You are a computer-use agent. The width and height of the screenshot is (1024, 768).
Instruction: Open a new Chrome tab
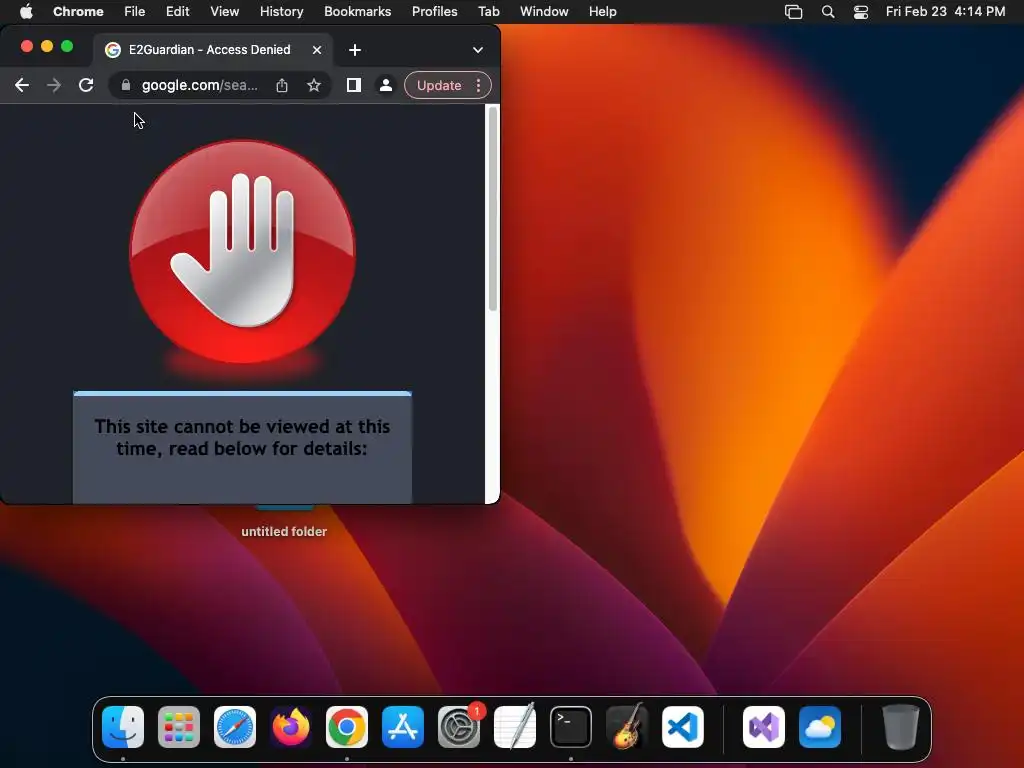[355, 50]
